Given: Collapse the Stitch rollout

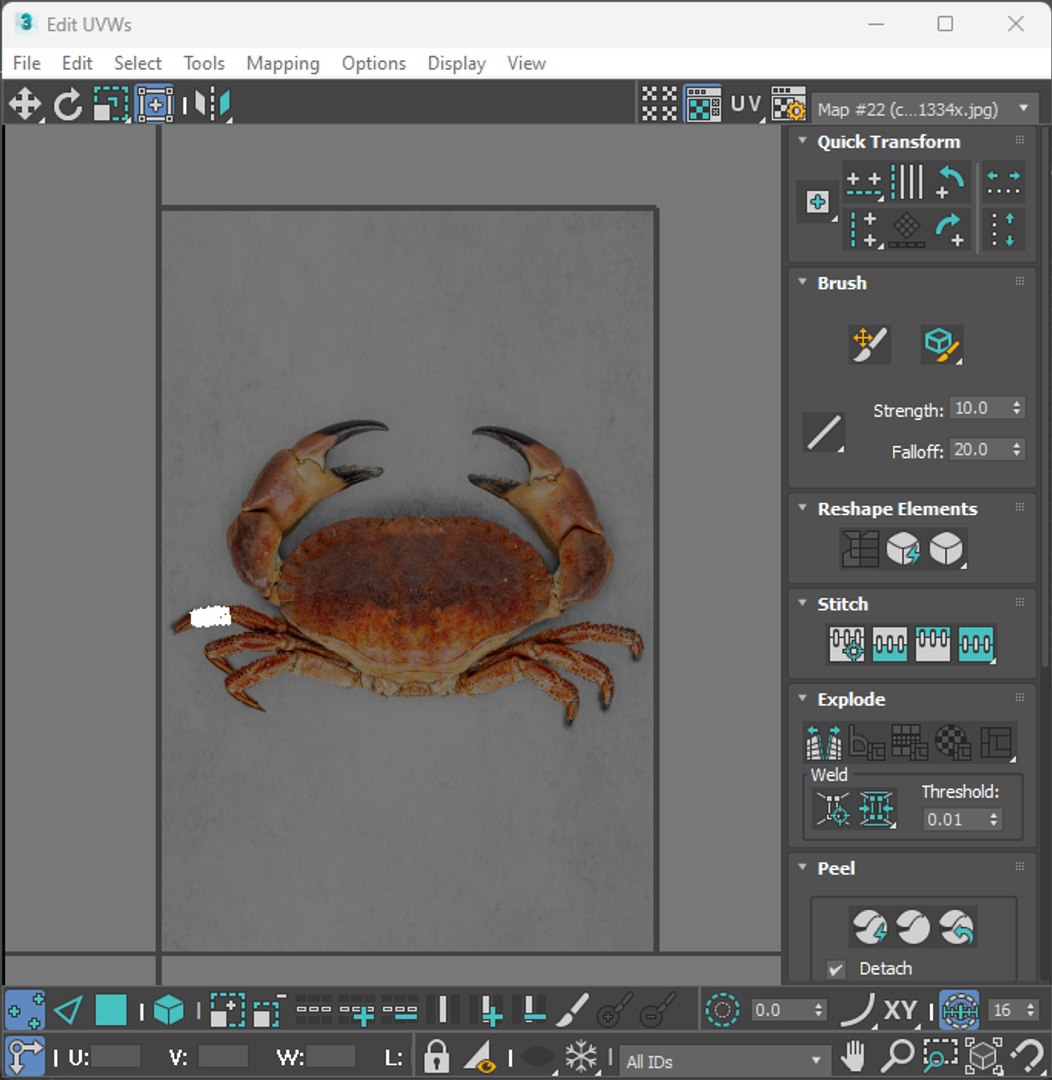Looking at the screenshot, I should coord(802,603).
